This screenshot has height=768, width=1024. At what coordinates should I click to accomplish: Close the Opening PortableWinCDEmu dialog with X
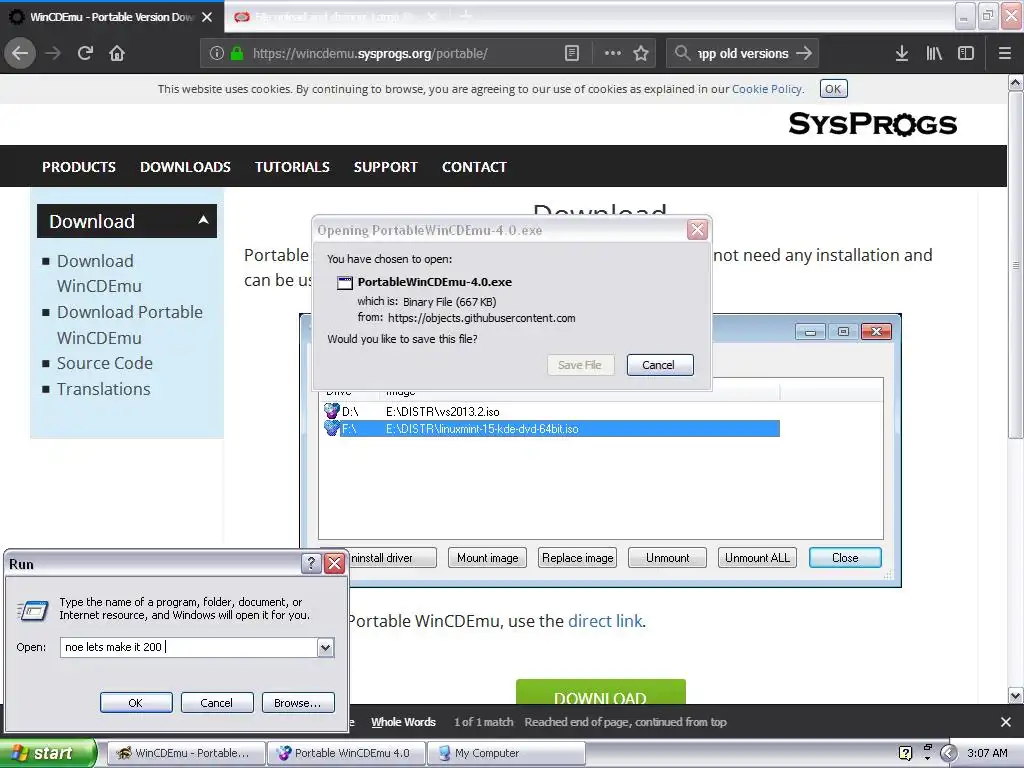(697, 230)
